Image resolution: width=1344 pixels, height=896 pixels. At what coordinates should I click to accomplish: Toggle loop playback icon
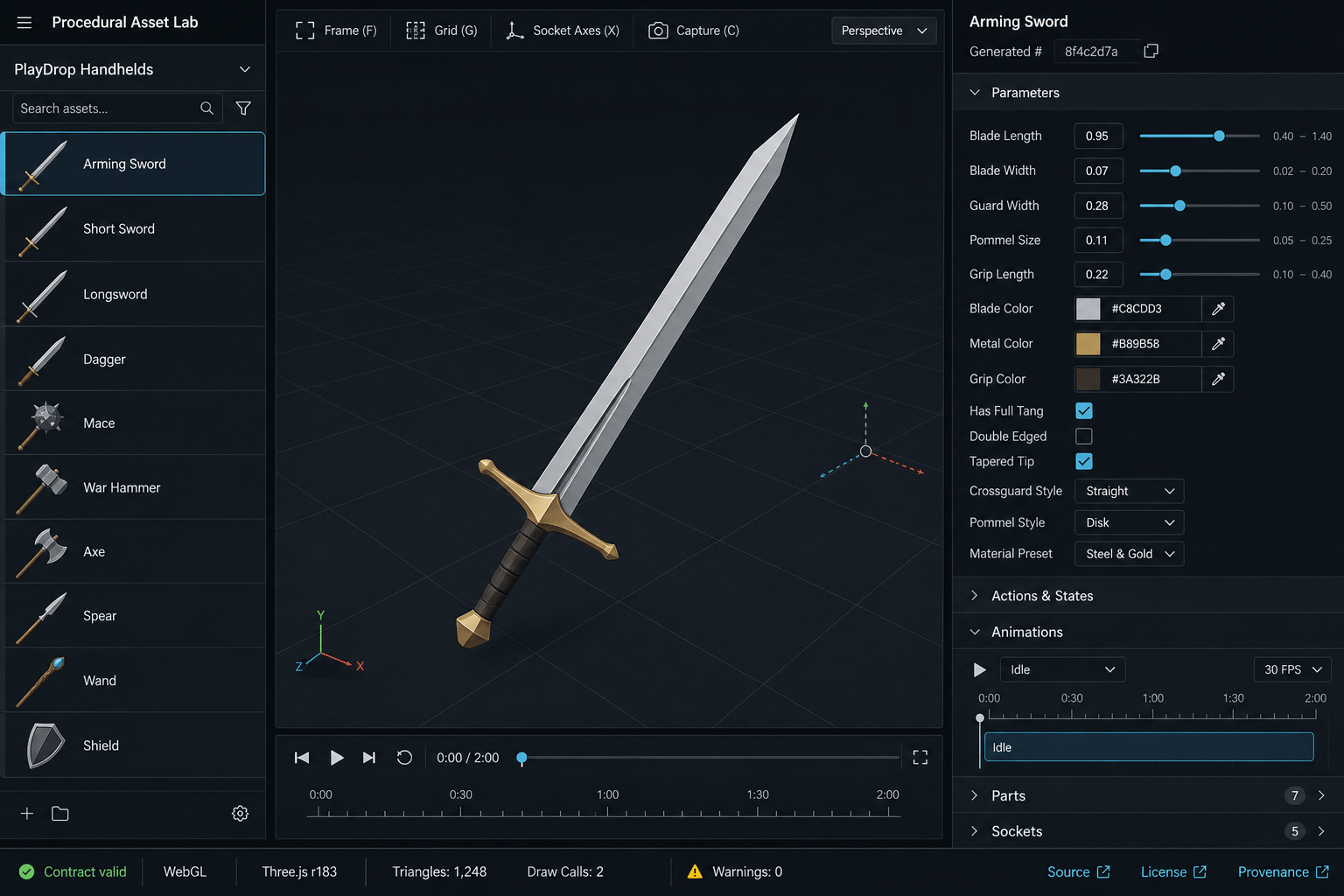pyautogui.click(x=404, y=758)
